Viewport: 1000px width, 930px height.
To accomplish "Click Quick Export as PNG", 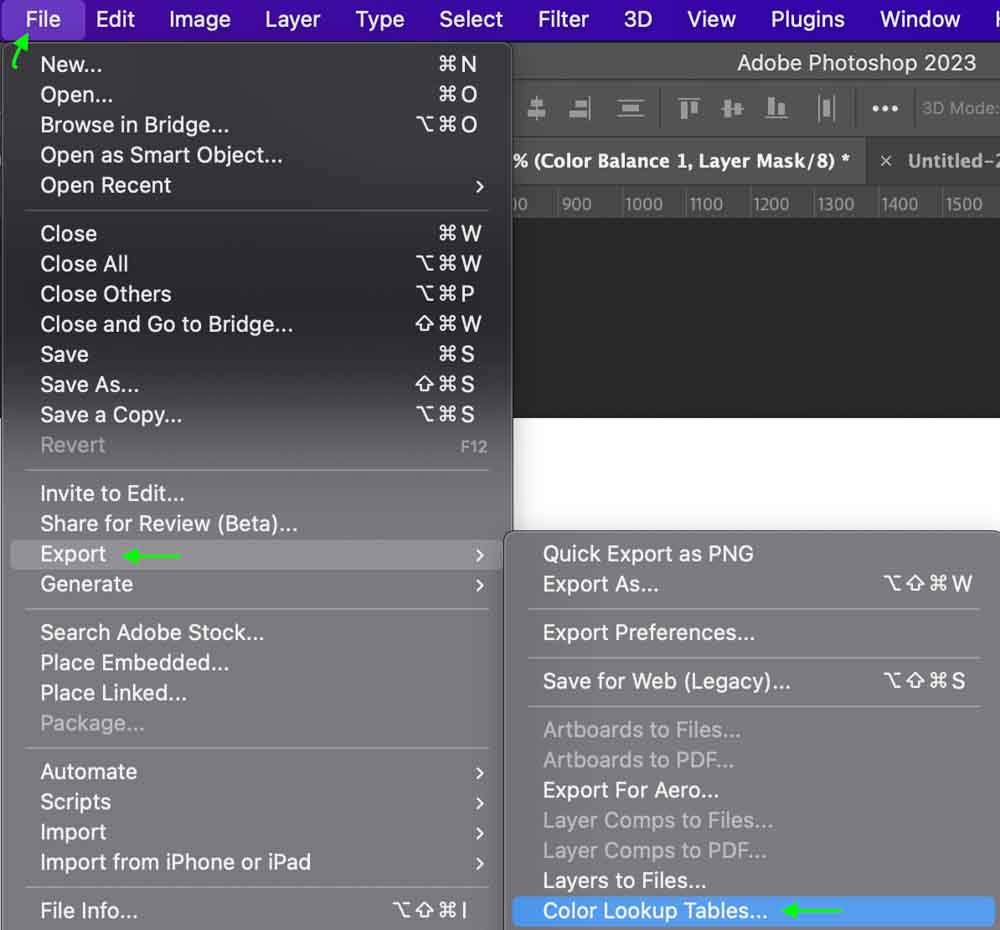I will [x=648, y=554].
